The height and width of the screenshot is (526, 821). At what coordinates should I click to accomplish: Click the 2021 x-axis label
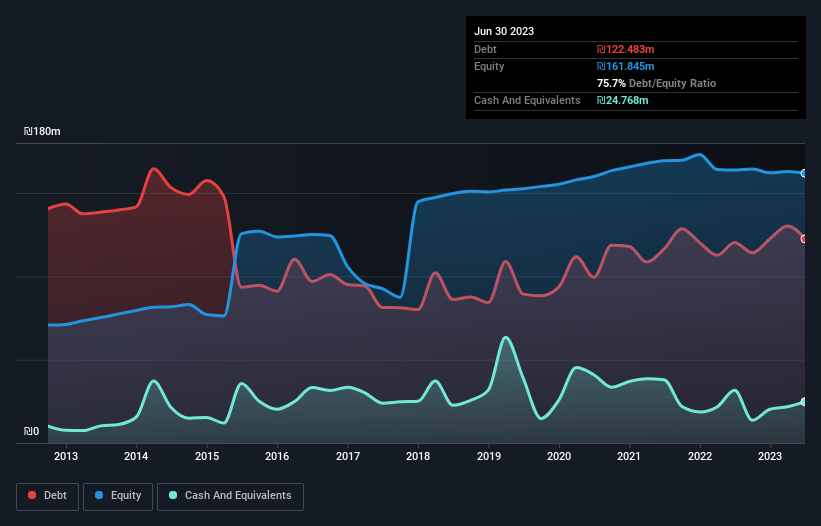(x=629, y=456)
